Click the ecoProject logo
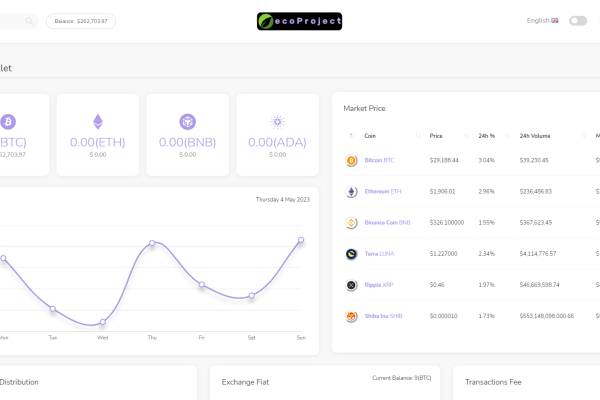The height and width of the screenshot is (400, 600). pyautogui.click(x=299, y=21)
